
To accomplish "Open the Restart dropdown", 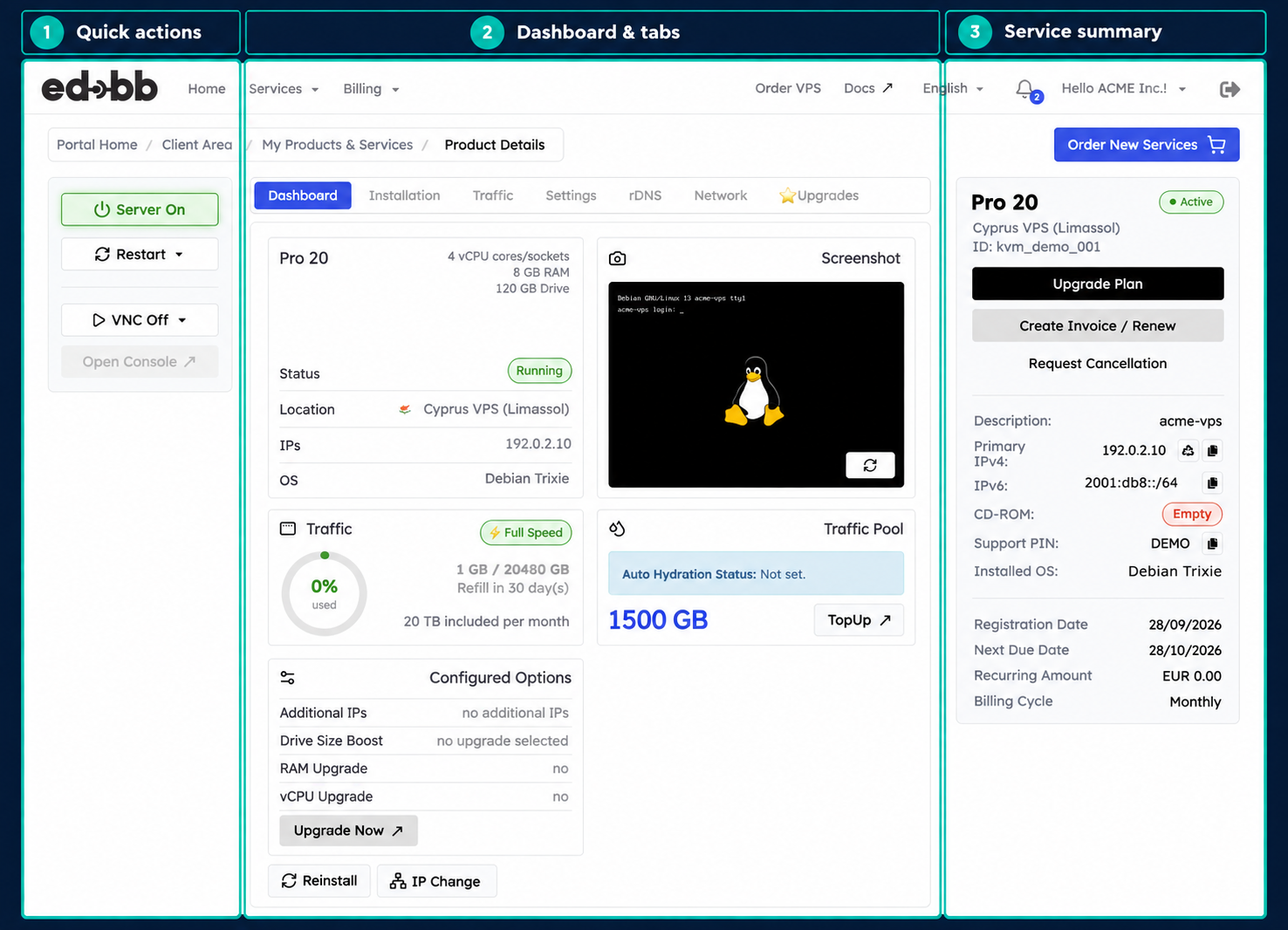I will click(140, 254).
